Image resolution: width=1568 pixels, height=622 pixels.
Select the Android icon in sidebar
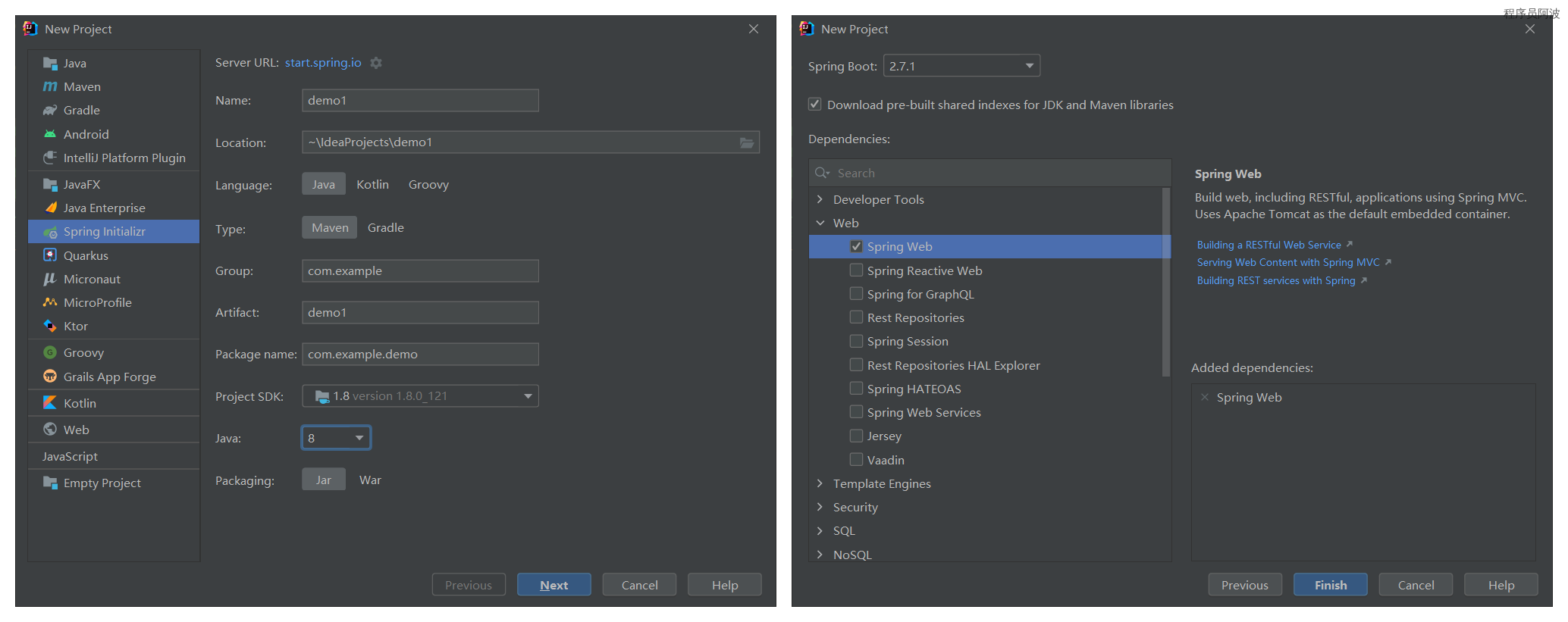coord(50,134)
